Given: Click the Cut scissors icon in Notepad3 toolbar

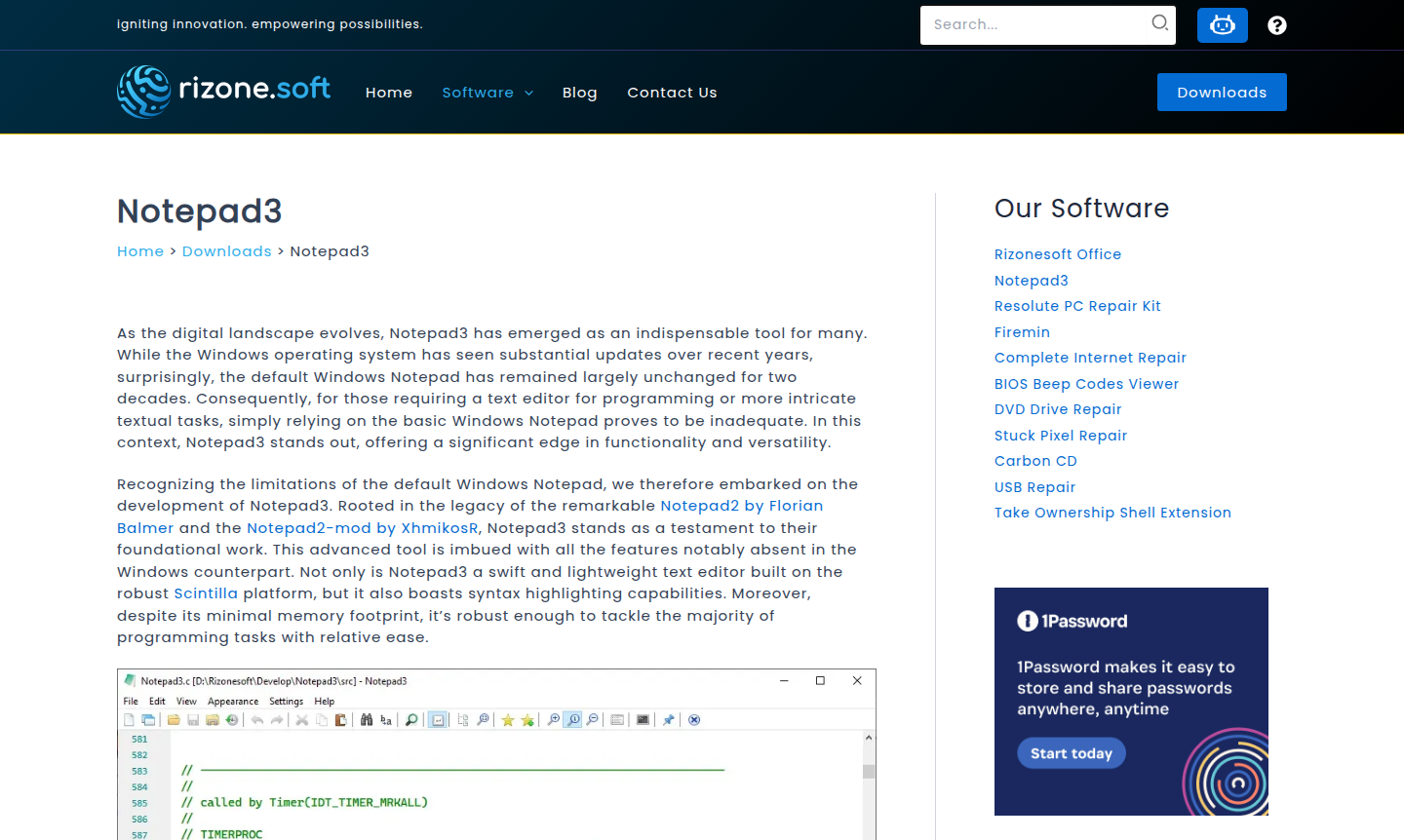Looking at the screenshot, I should 301,719.
